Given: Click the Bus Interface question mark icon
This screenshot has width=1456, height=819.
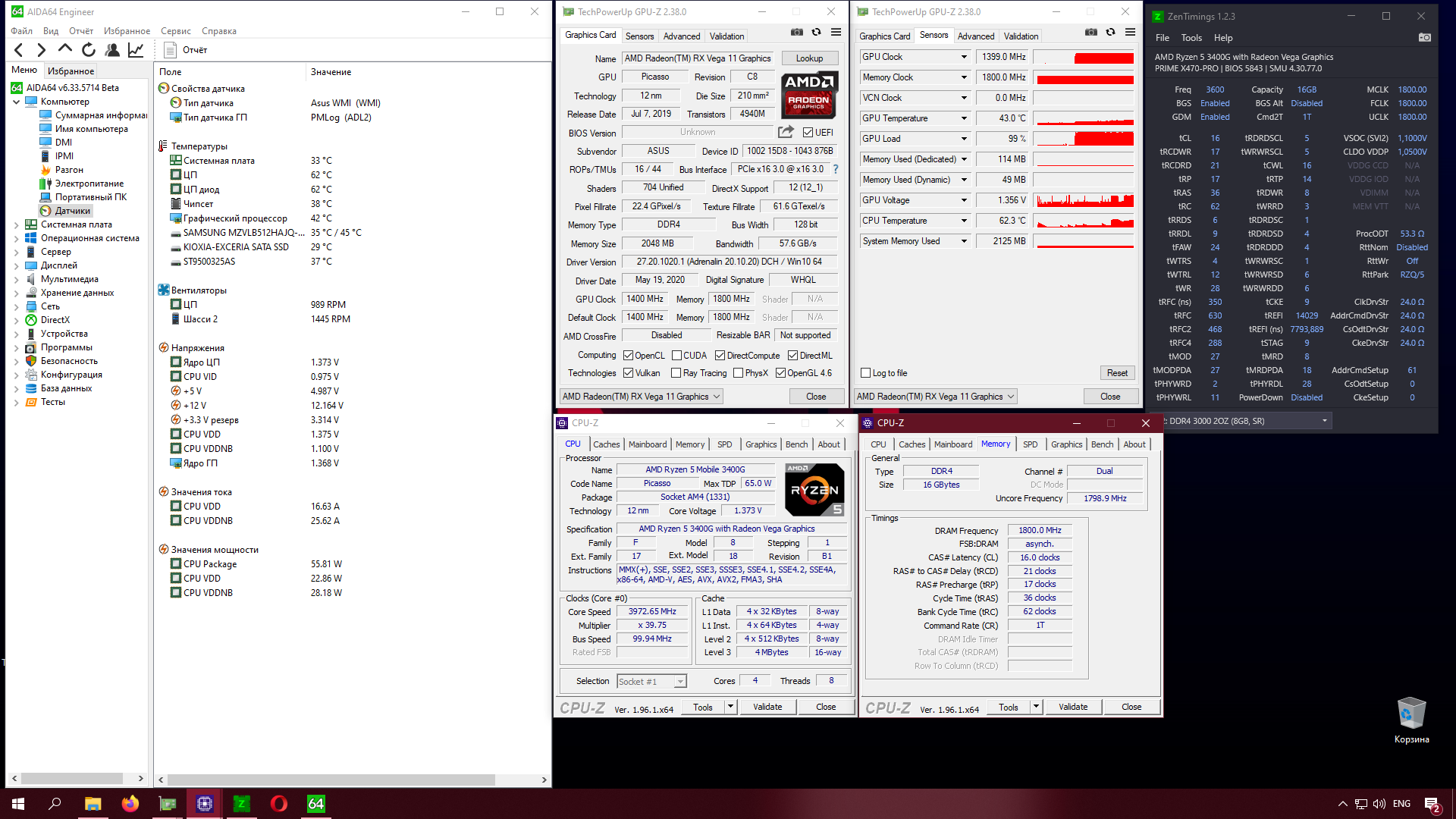Looking at the screenshot, I should click(x=836, y=169).
